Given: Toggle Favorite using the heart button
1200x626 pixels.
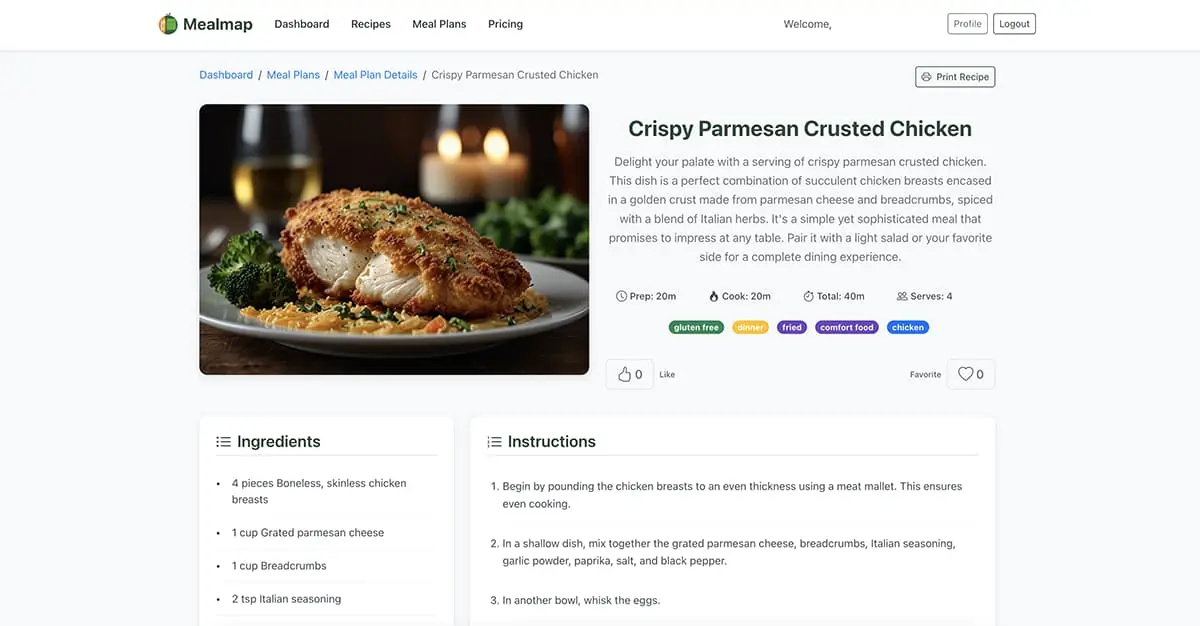Looking at the screenshot, I should 970,373.
